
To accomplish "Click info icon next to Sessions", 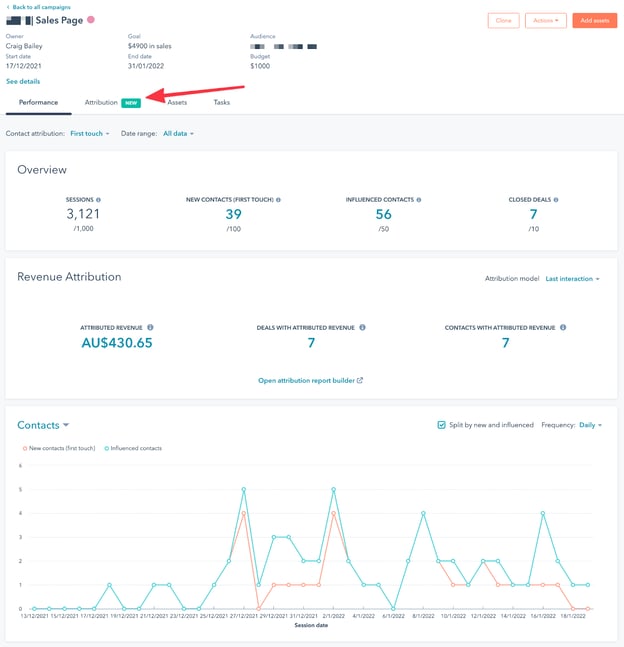I will (97, 200).
